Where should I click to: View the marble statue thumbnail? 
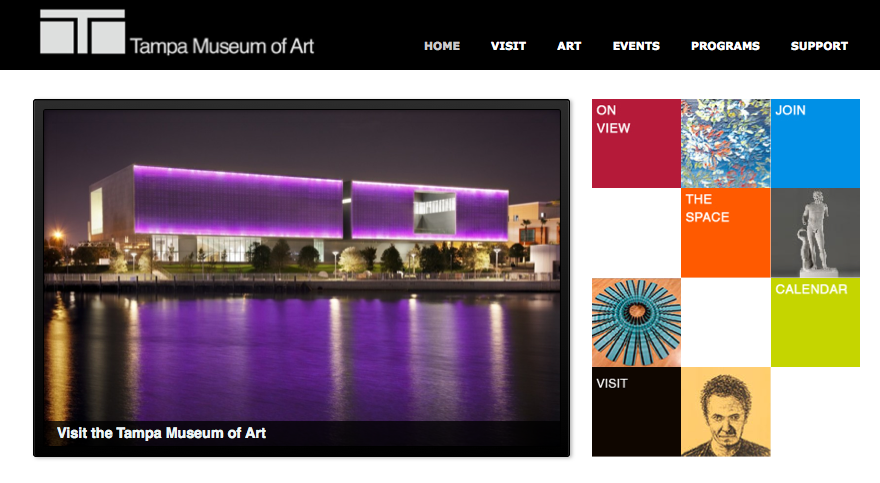(815, 233)
